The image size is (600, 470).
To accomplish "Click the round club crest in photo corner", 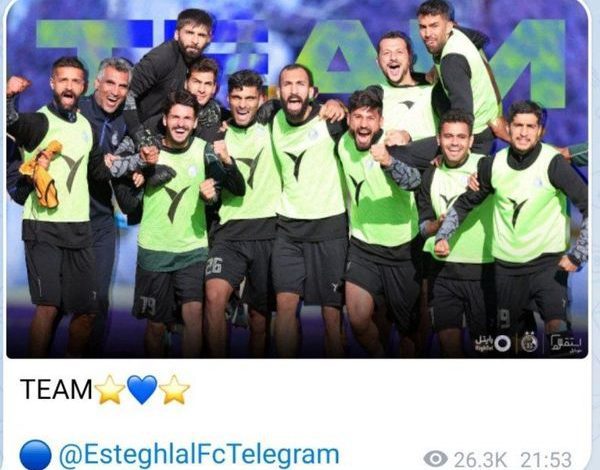I will 529,342.
